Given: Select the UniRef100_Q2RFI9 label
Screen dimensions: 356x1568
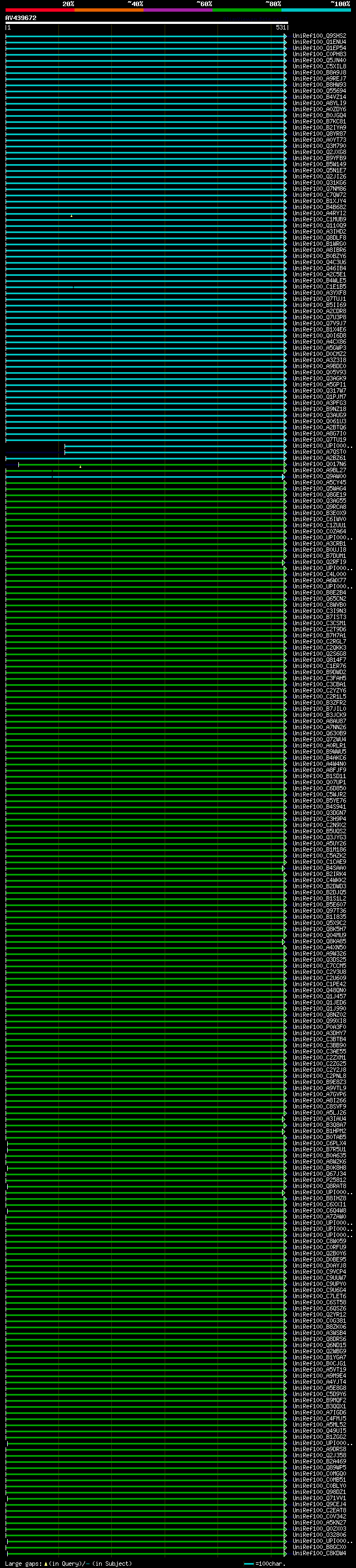Looking at the screenshot, I should 319,562.
